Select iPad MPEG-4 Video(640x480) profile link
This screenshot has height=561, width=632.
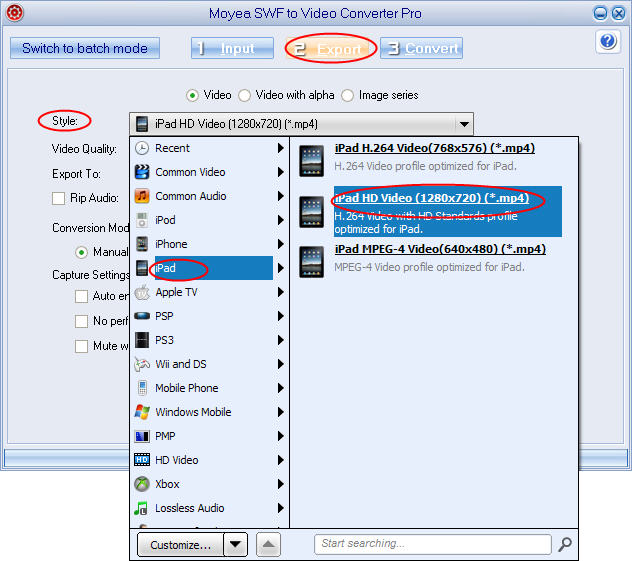coord(440,249)
